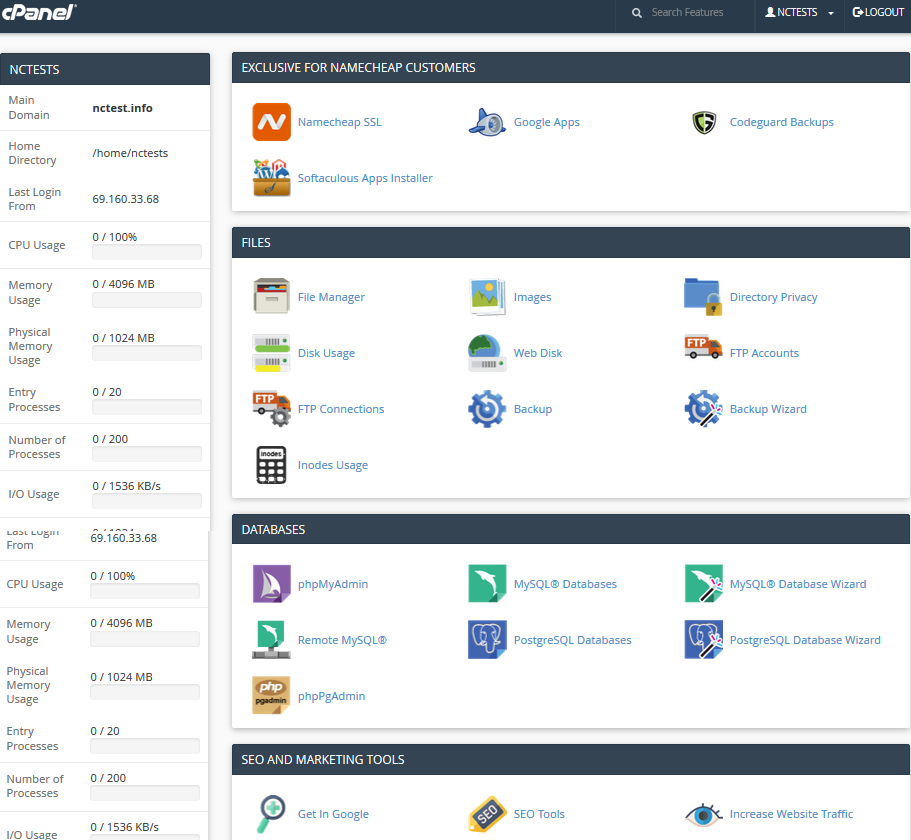
Task: Select the Codeguard Backups shield icon
Action: tap(704, 122)
